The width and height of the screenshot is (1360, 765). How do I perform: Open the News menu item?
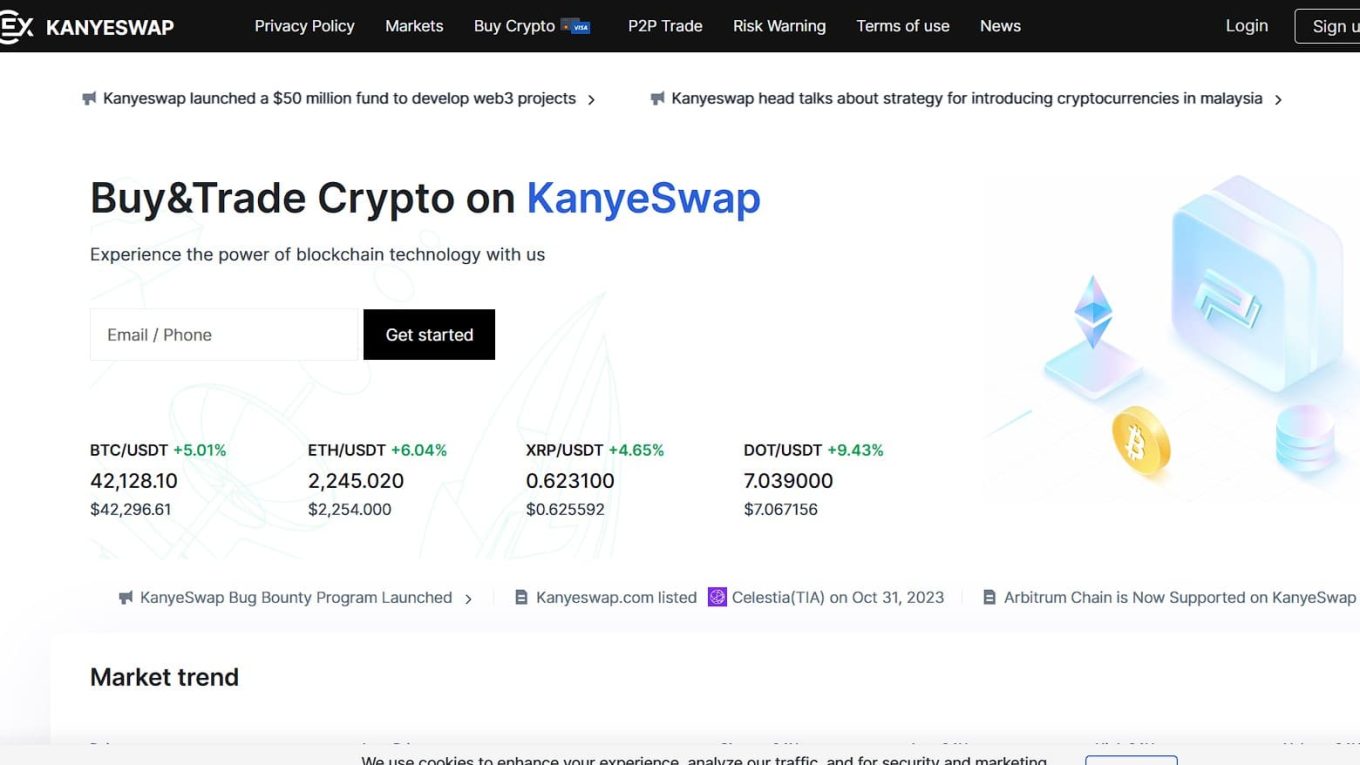(1000, 26)
